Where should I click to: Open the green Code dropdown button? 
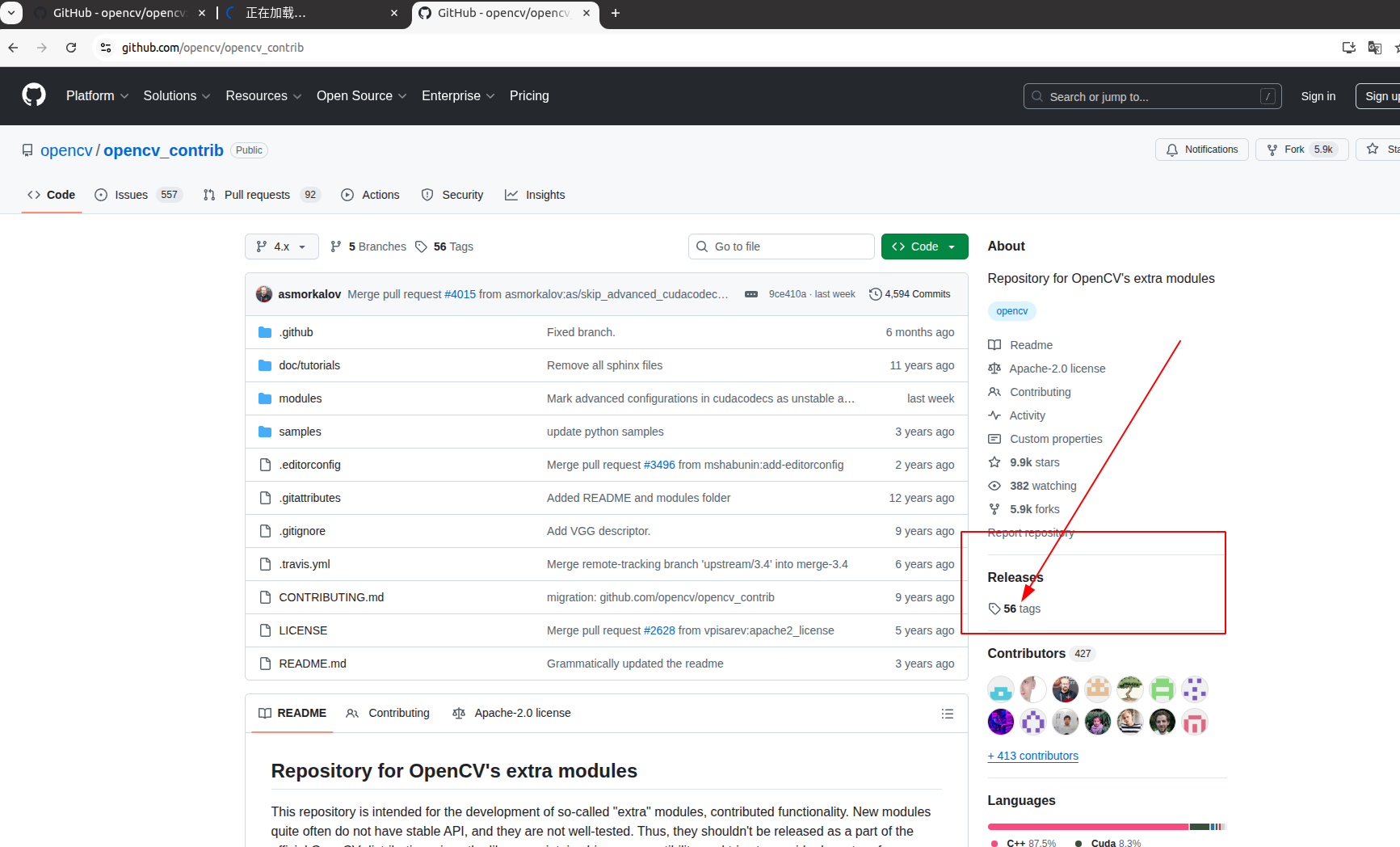point(924,247)
